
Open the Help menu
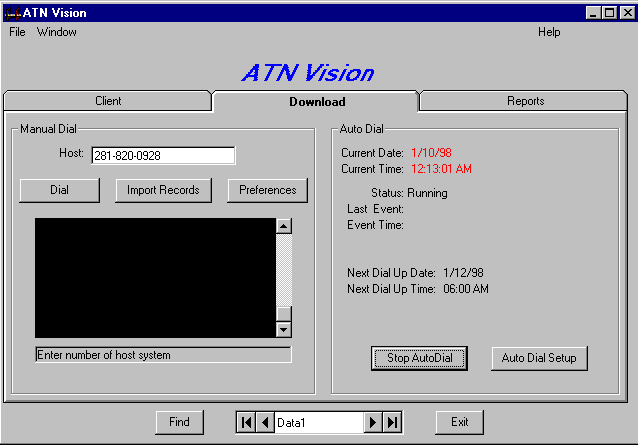[549, 32]
